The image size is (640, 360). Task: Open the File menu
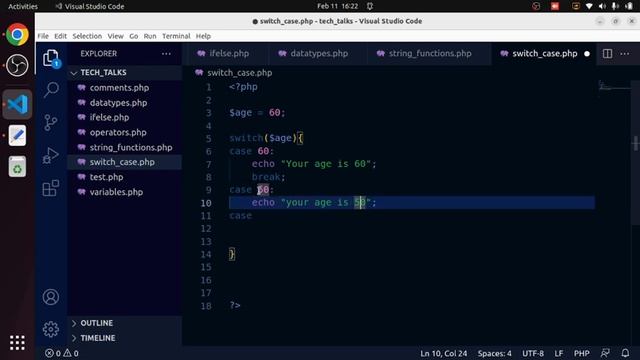43,36
